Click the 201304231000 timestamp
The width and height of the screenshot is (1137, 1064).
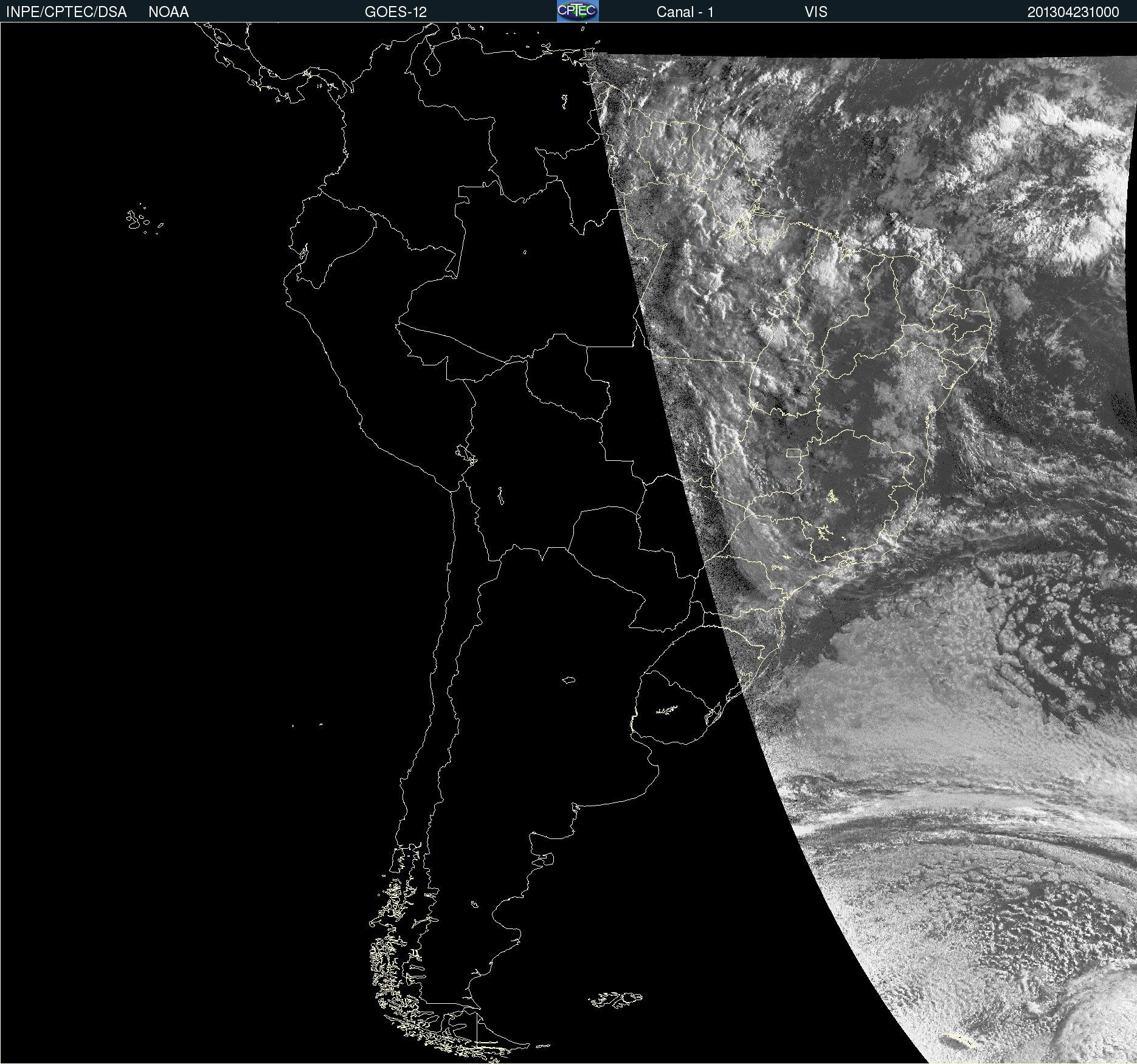point(1073,12)
